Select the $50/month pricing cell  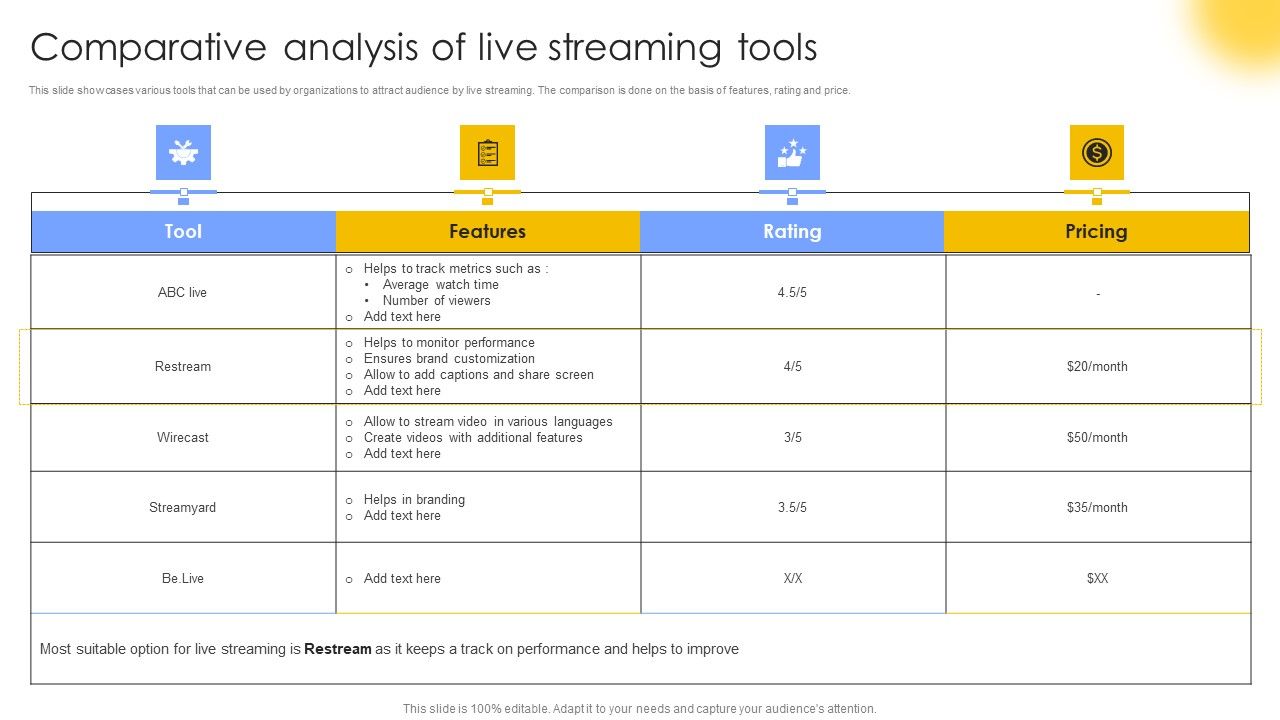pyautogui.click(x=1098, y=437)
